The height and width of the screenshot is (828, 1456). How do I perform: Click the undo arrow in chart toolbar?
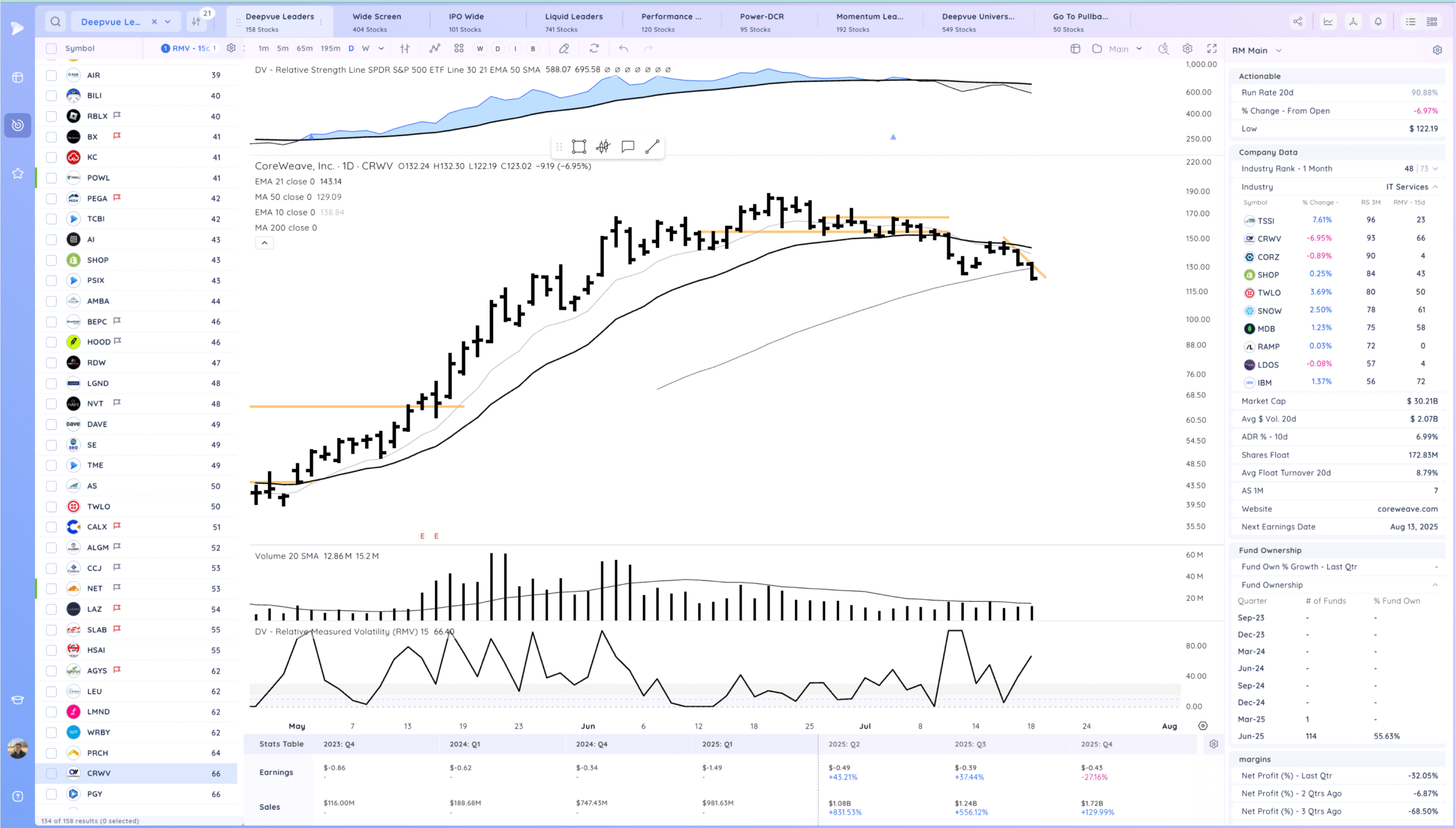[623, 48]
